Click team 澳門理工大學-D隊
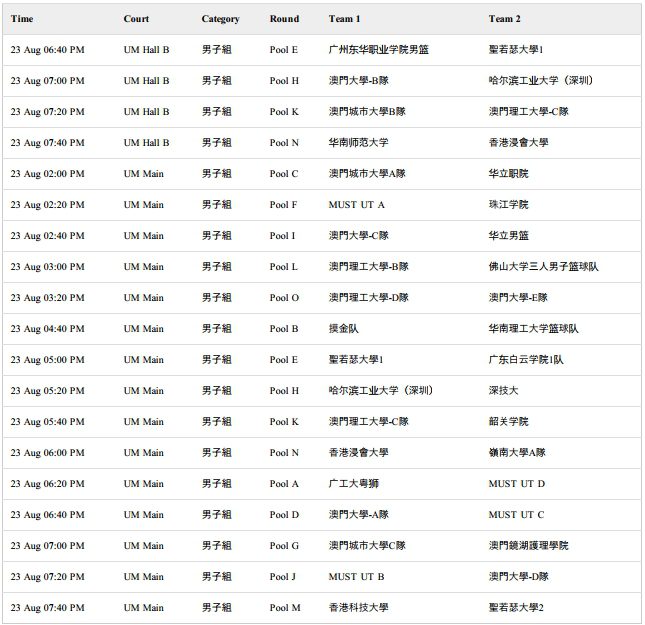Image resolution: width=645 pixels, height=625 pixels. [369, 297]
